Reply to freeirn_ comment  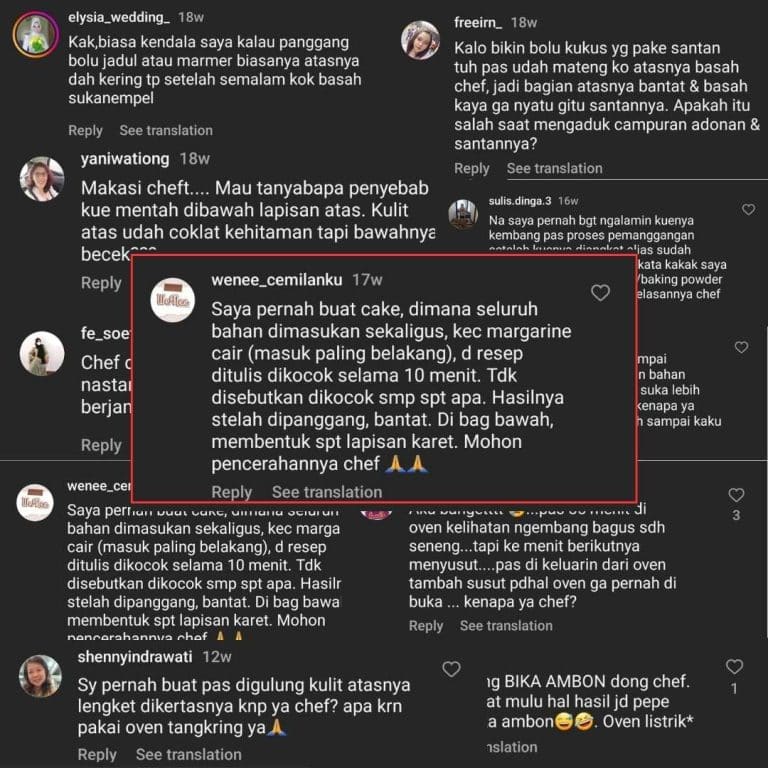[x=472, y=168]
